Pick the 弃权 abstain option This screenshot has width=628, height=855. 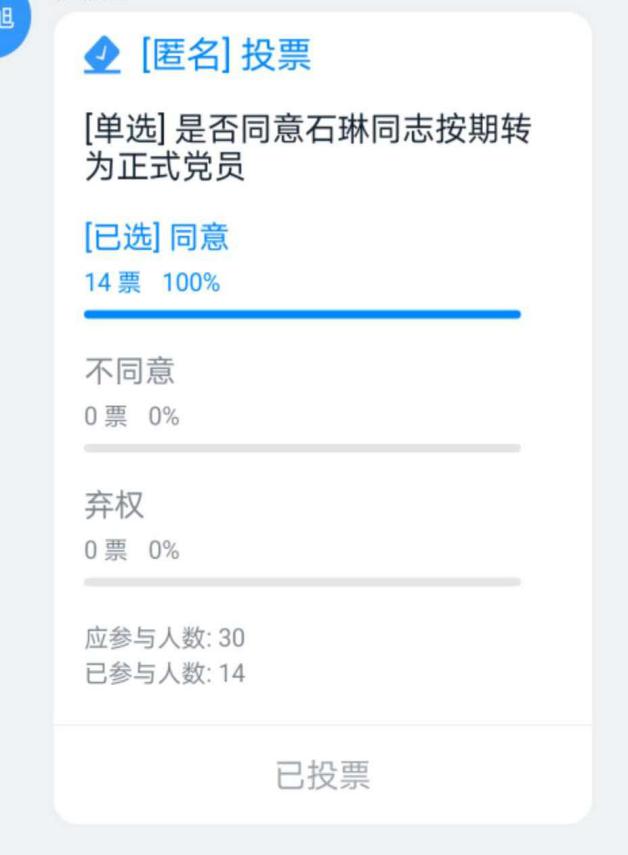[114, 505]
